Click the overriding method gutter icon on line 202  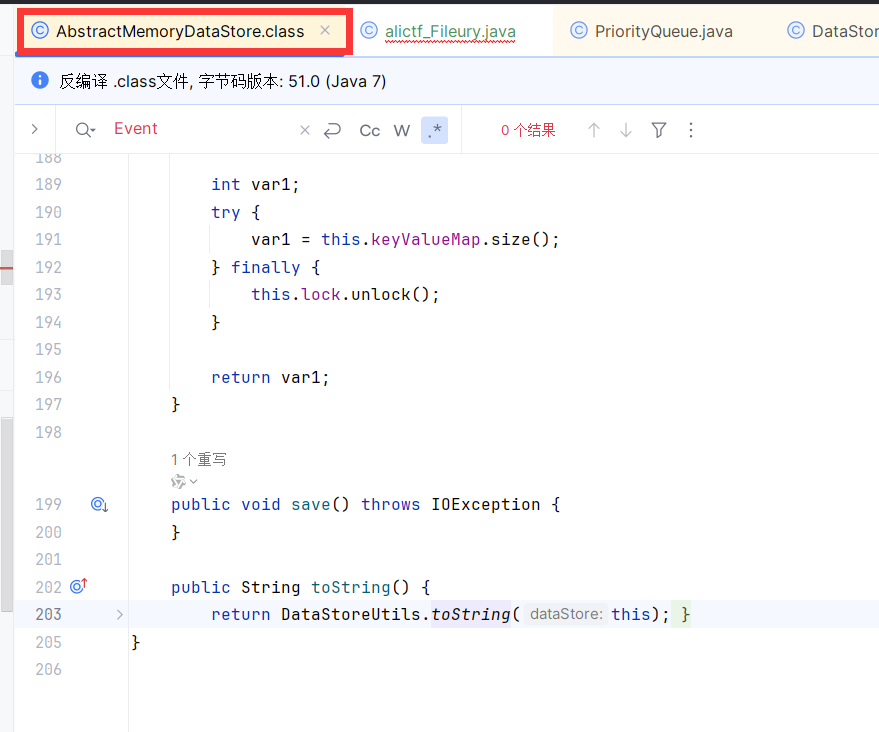coord(79,587)
